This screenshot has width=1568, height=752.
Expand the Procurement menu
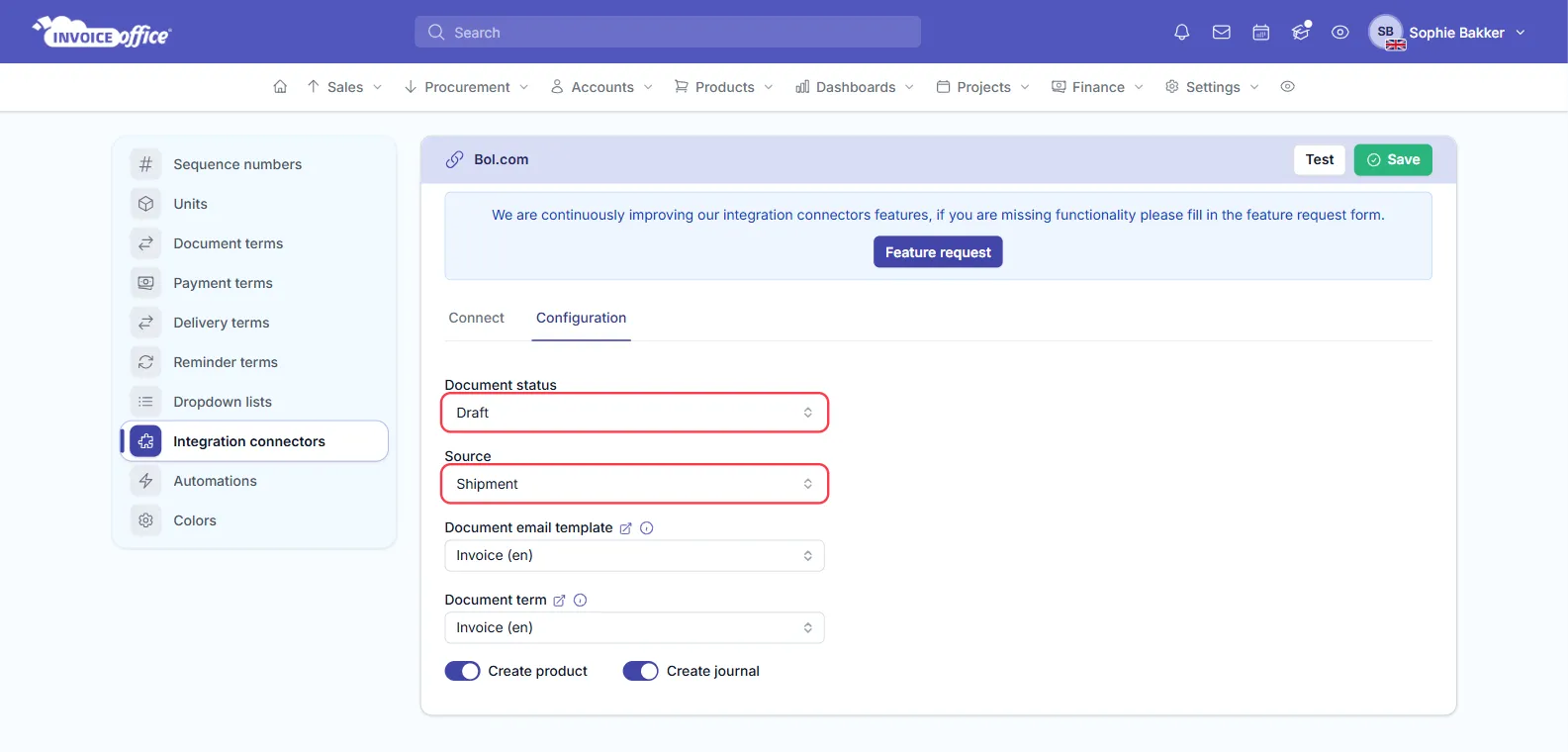tap(466, 87)
